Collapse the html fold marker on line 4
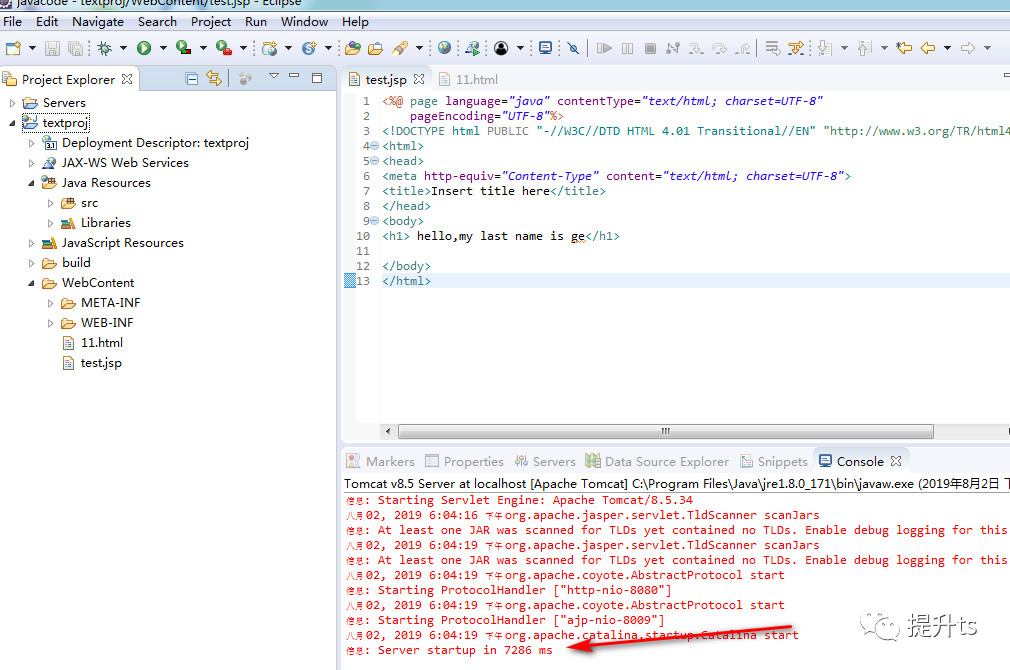Image resolution: width=1010 pixels, height=670 pixels. coord(375,146)
